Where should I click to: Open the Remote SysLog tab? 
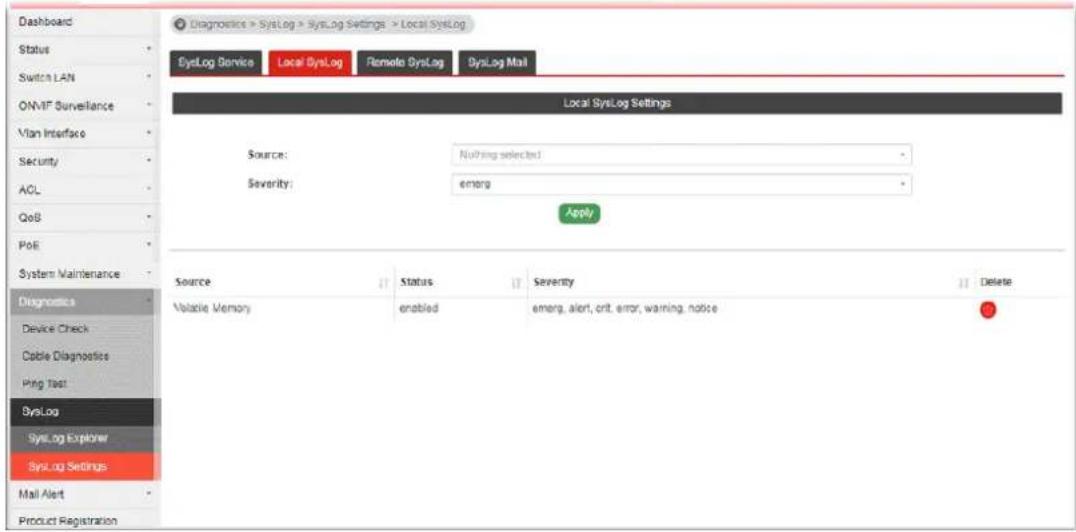404,62
